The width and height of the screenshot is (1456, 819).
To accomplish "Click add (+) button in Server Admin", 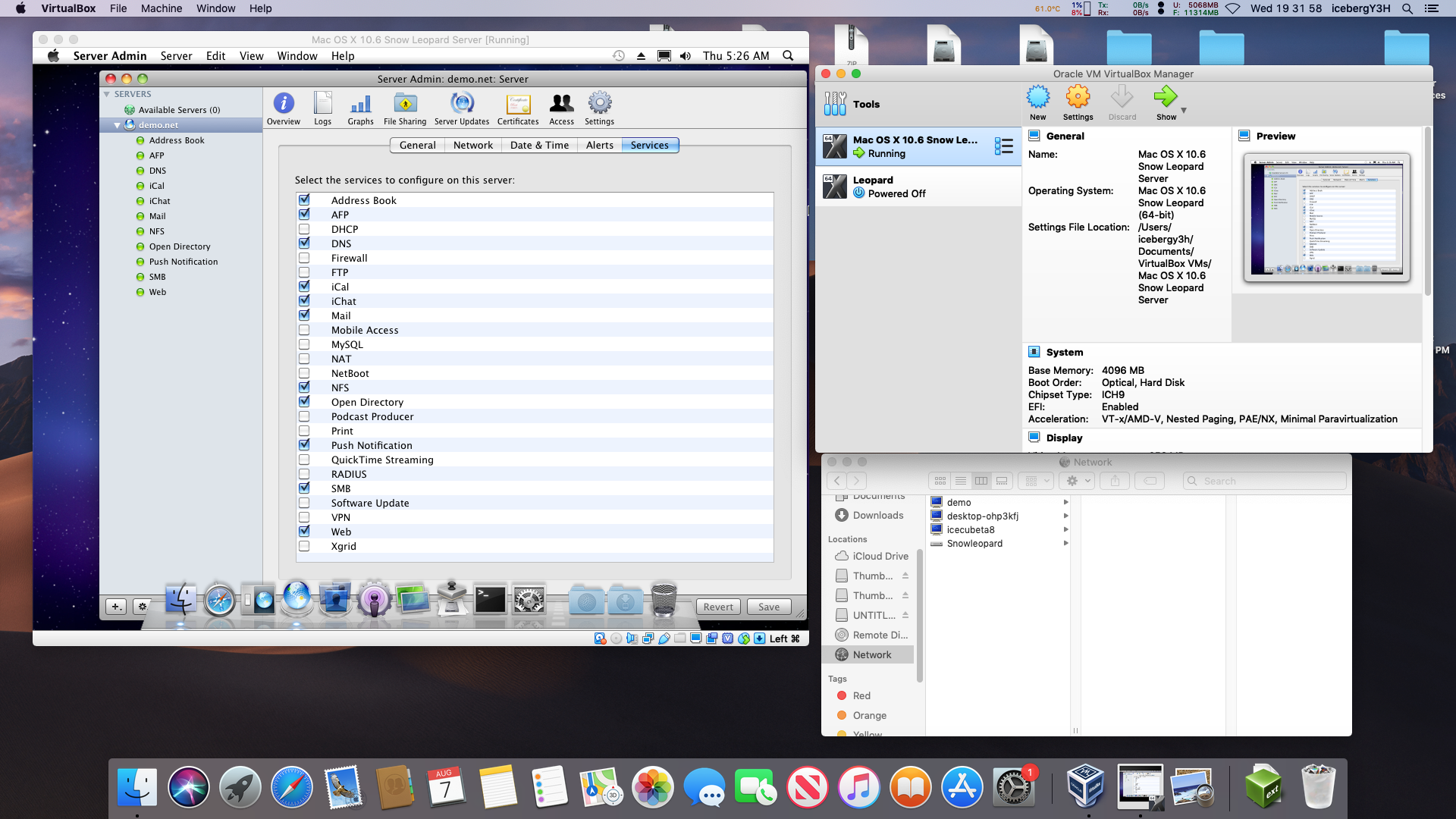I will click(115, 607).
